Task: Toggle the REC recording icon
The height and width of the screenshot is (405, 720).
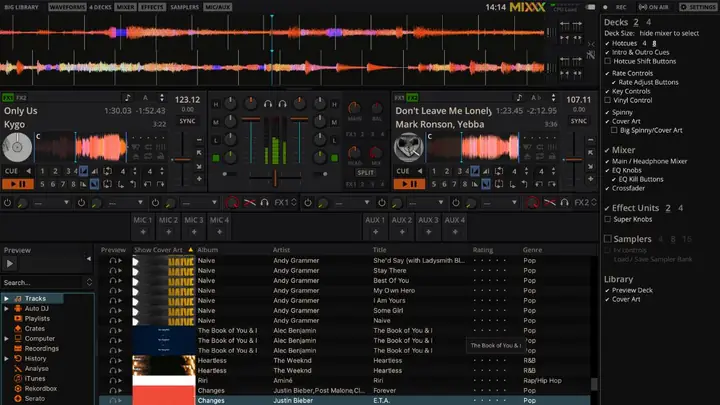Action: [605, 7]
